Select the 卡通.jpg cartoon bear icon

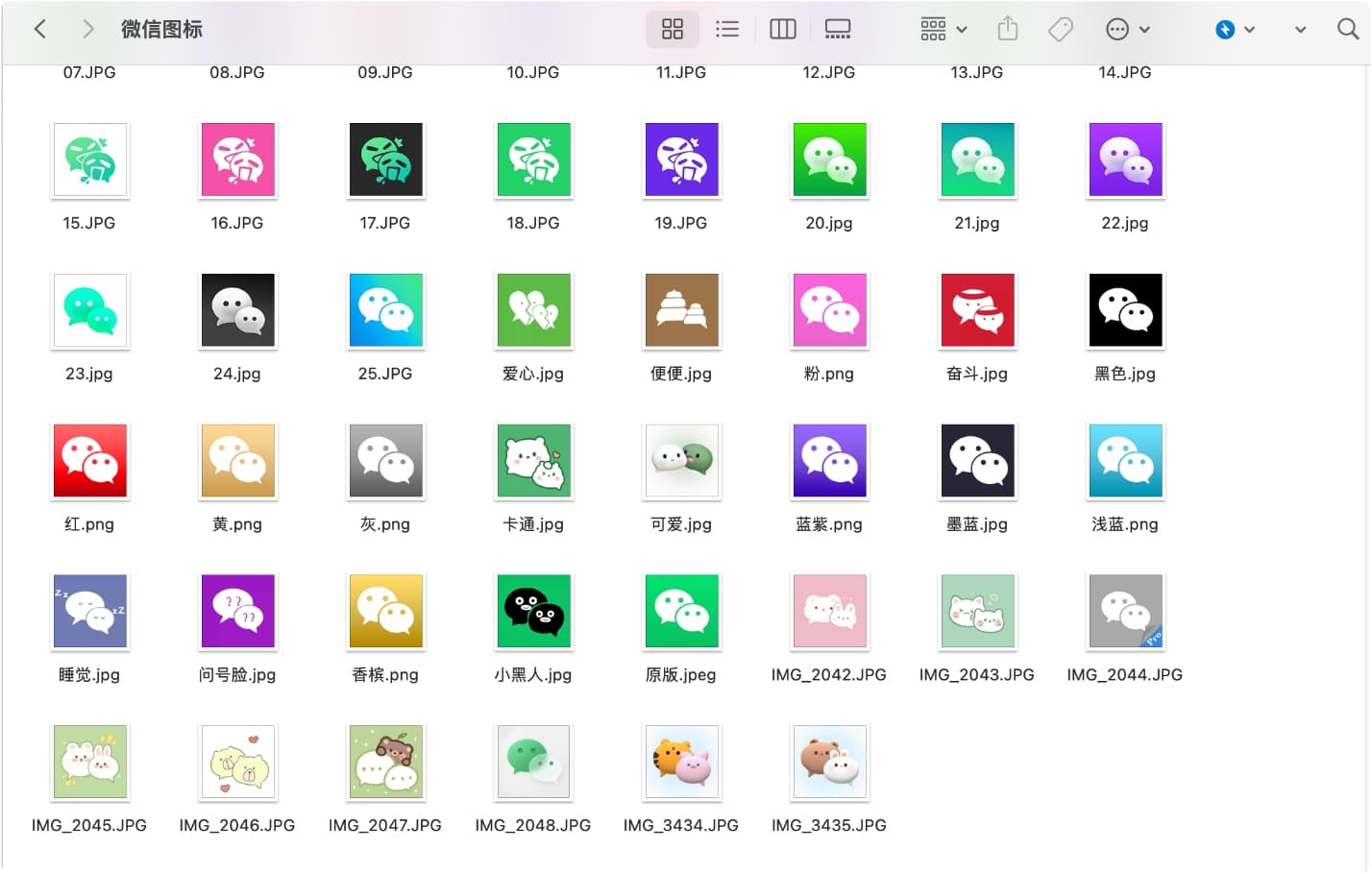click(533, 461)
